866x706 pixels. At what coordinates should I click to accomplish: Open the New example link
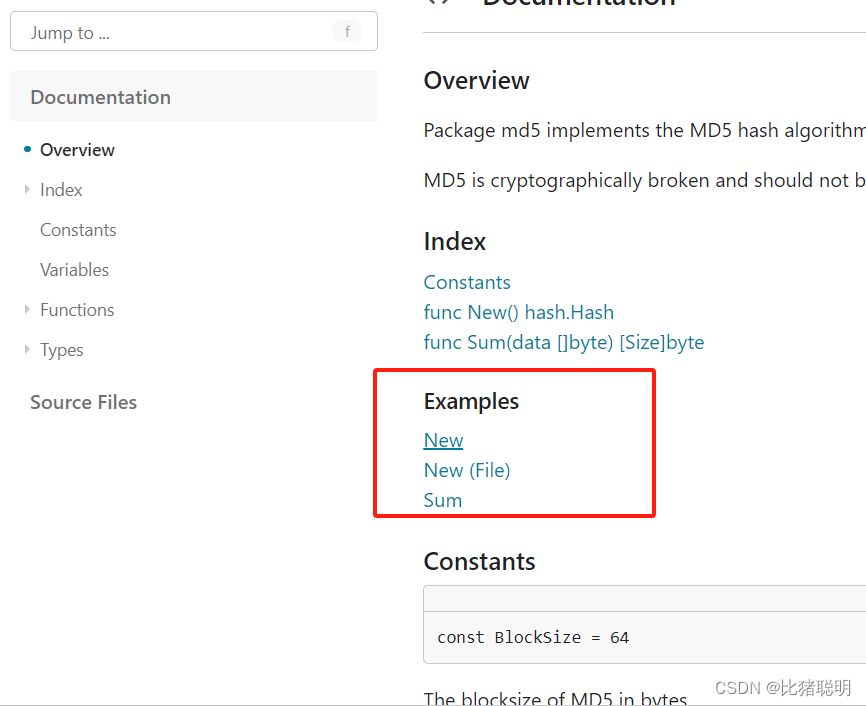pyautogui.click(x=443, y=440)
